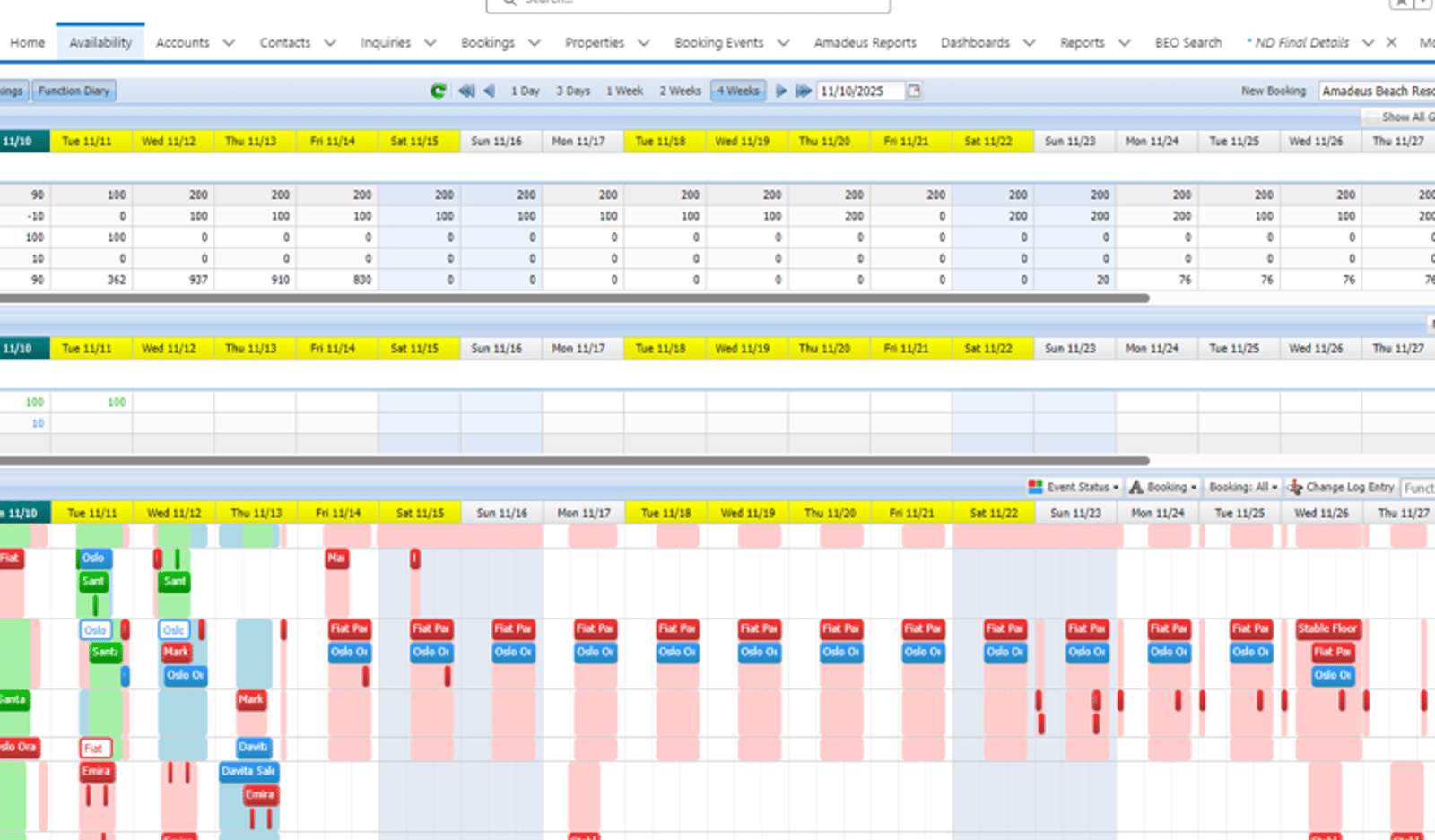This screenshot has width=1435, height=840.
Task: Expand the Booking Events dropdown chevron
Action: [x=784, y=42]
